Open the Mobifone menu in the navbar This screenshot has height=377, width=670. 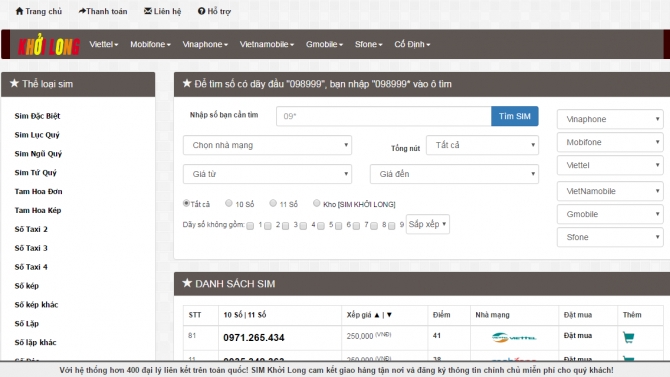150,44
